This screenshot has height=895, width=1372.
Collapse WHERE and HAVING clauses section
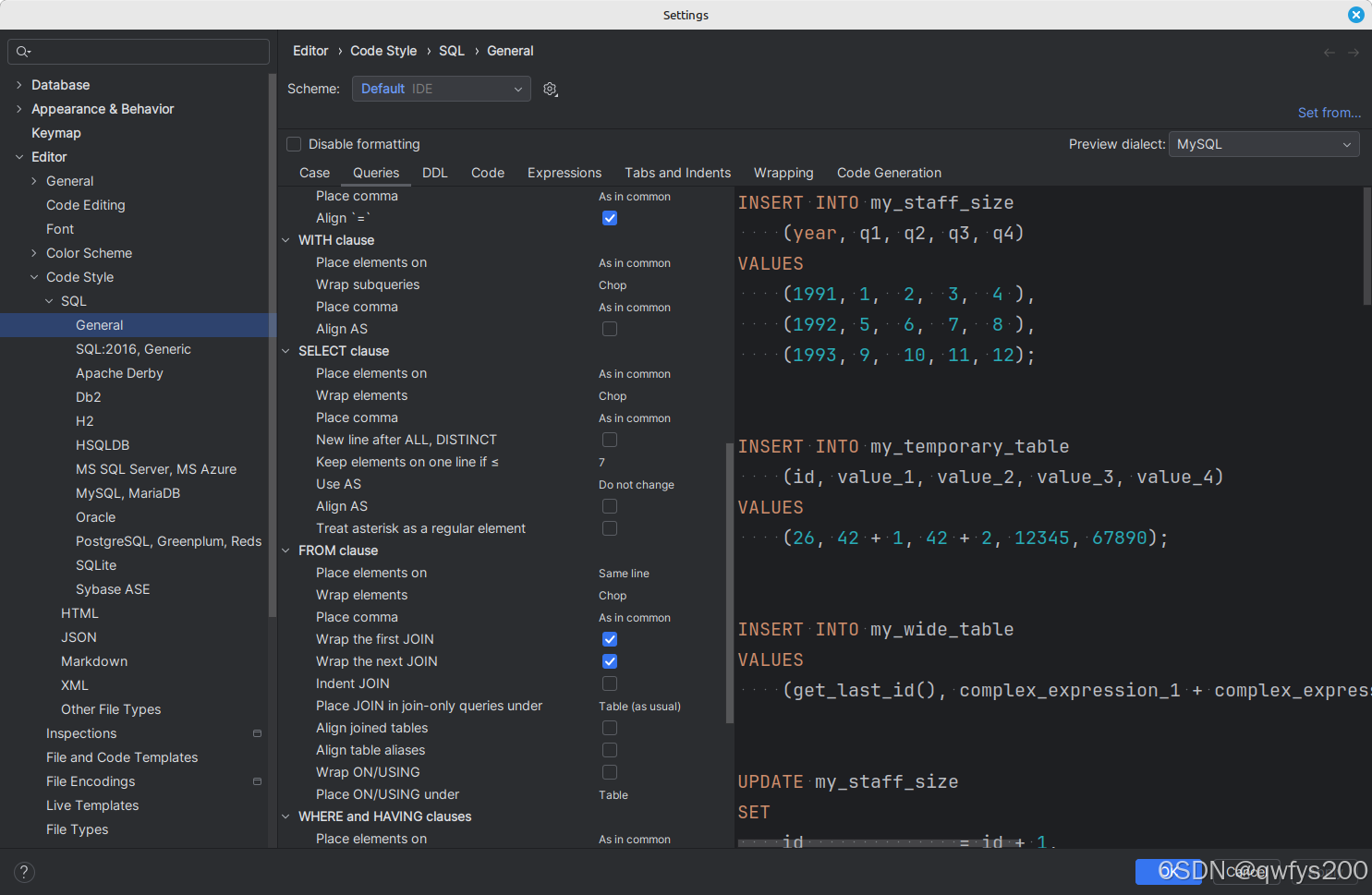tap(285, 816)
